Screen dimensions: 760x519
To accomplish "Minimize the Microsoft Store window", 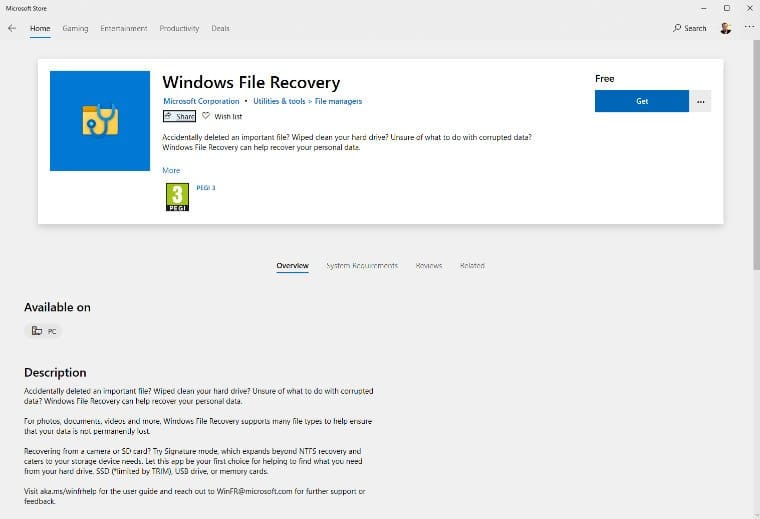I will (704, 8).
